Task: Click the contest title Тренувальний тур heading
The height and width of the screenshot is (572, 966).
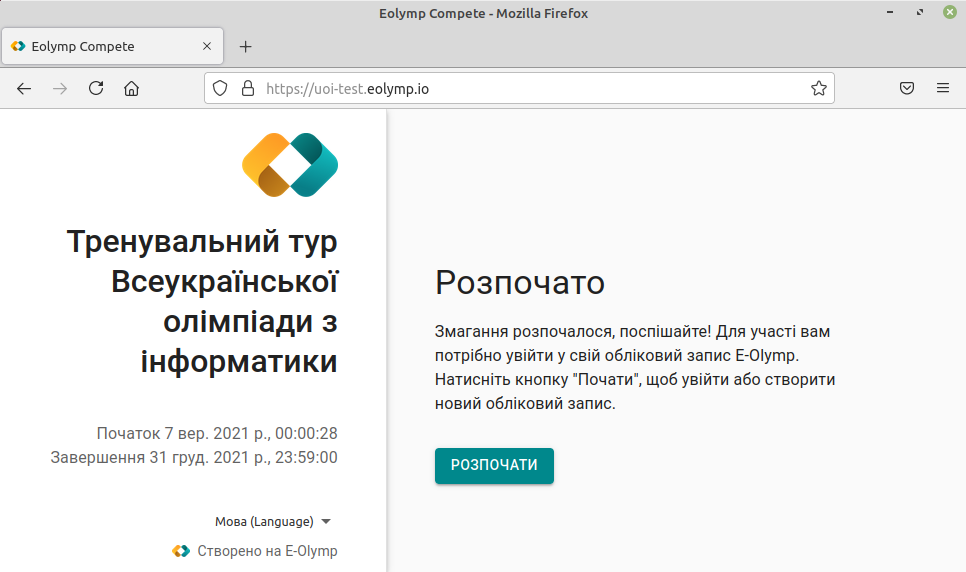Action: (202, 301)
